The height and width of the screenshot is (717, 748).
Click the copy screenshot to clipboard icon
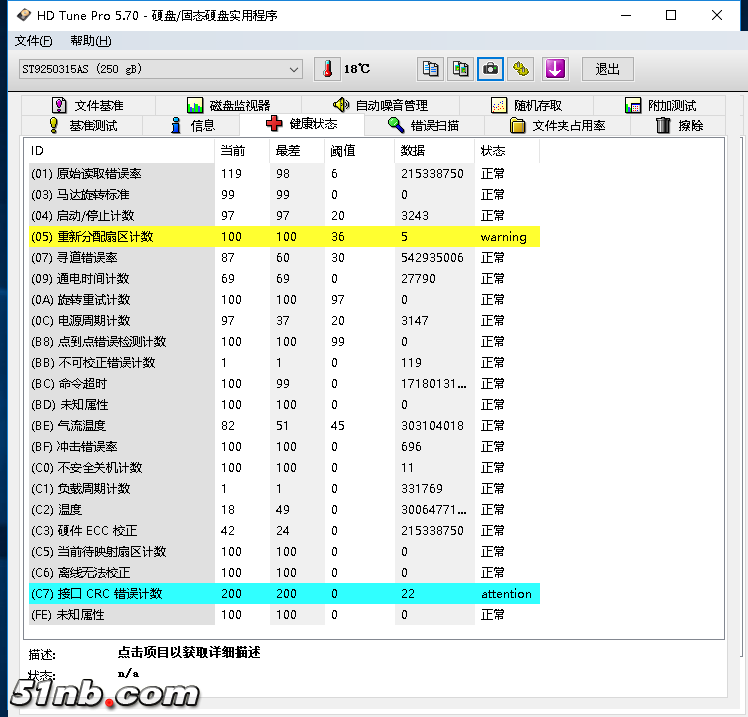[x=460, y=69]
